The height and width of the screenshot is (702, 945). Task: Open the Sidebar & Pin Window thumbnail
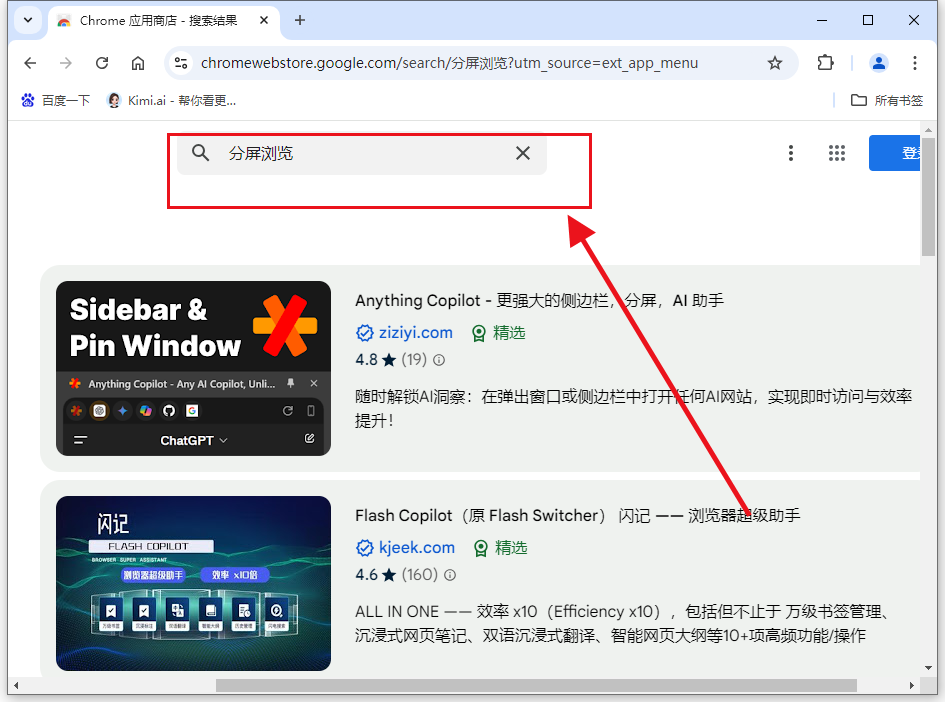(193, 368)
